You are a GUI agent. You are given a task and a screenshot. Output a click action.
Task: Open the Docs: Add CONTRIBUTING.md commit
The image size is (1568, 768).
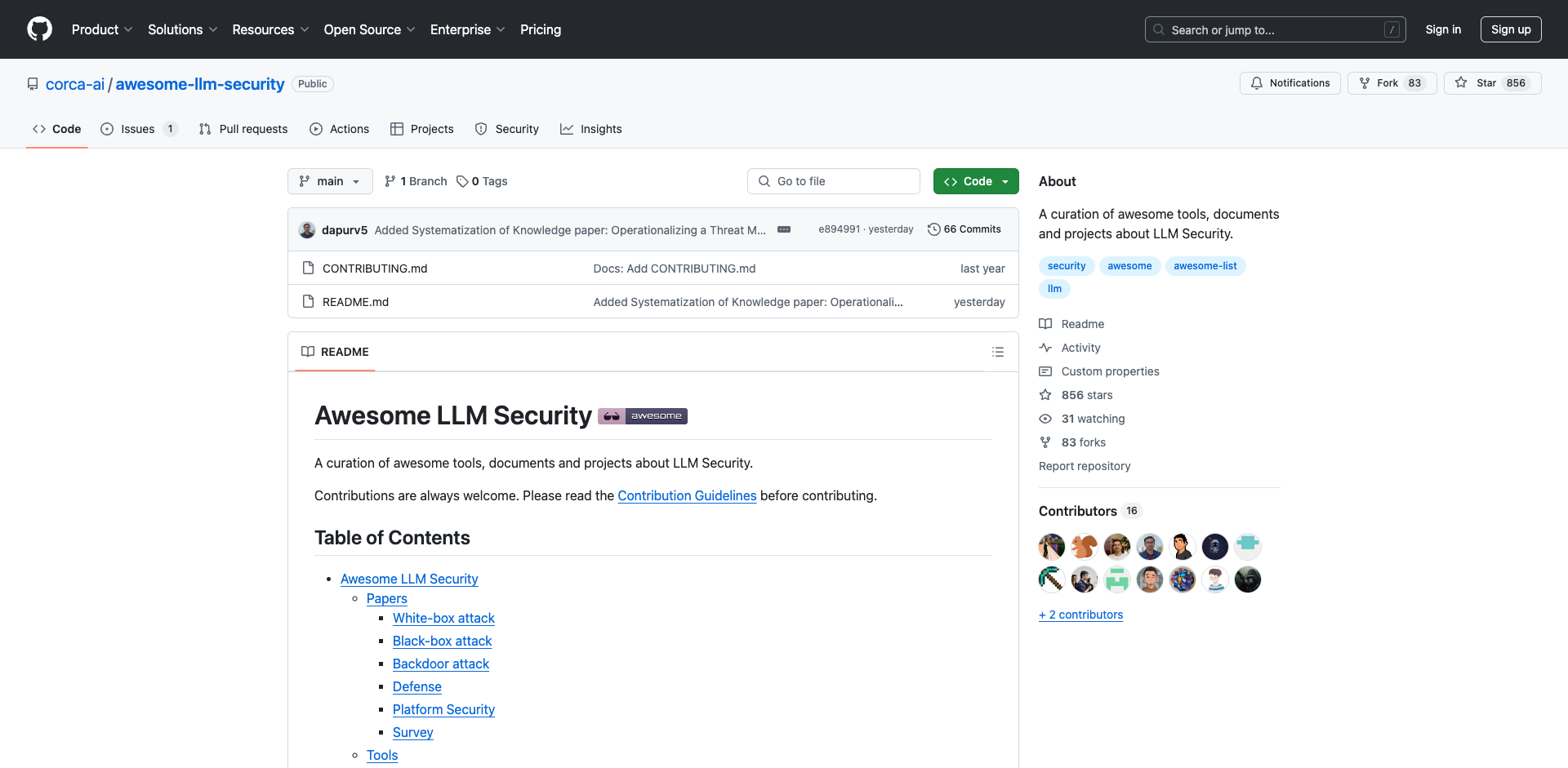point(675,269)
